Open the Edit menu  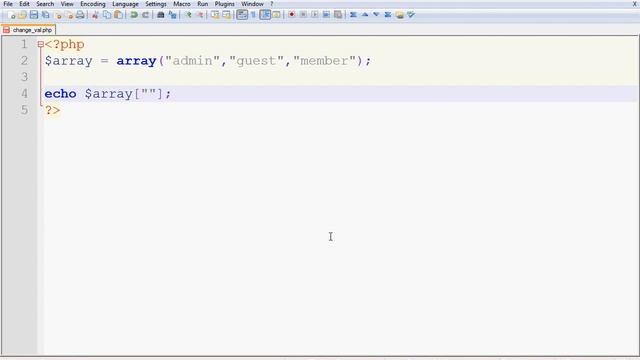click(24, 4)
